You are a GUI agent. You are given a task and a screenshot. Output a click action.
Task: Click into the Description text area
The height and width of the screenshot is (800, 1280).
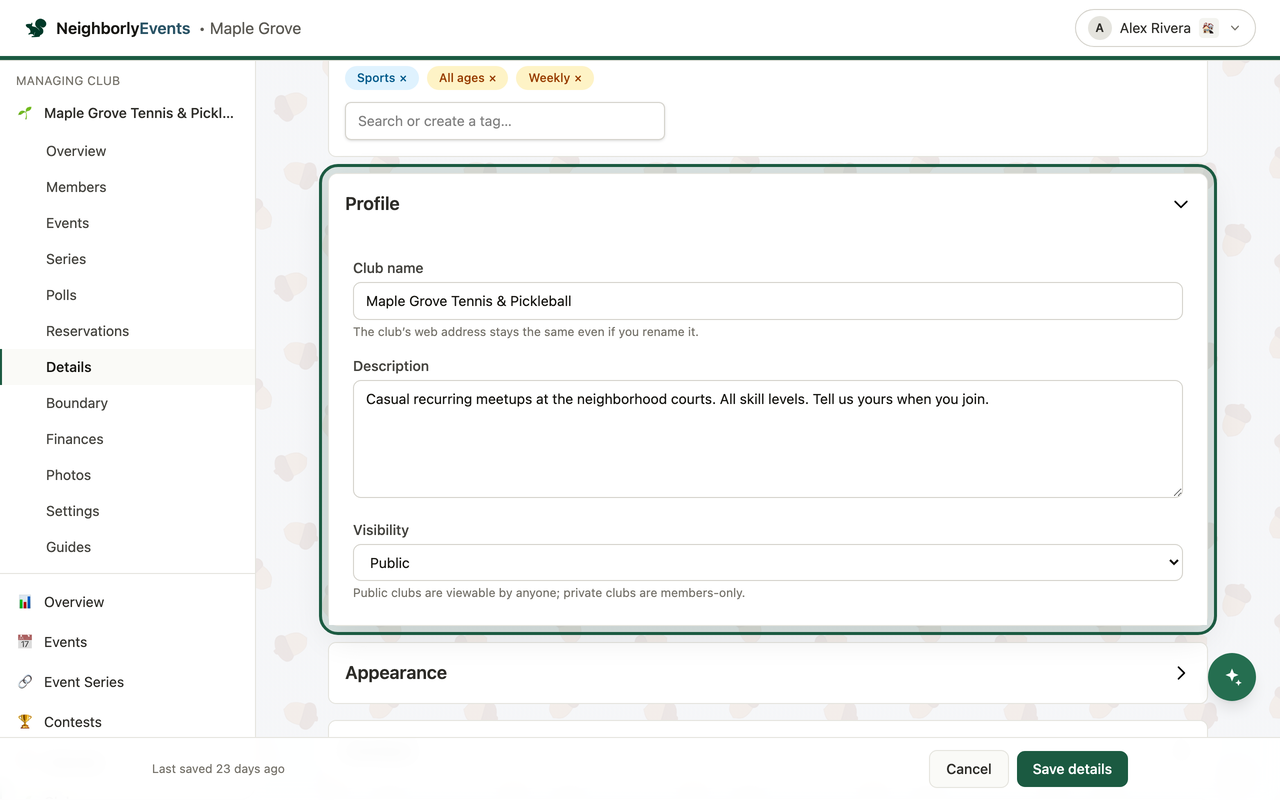[x=768, y=439]
